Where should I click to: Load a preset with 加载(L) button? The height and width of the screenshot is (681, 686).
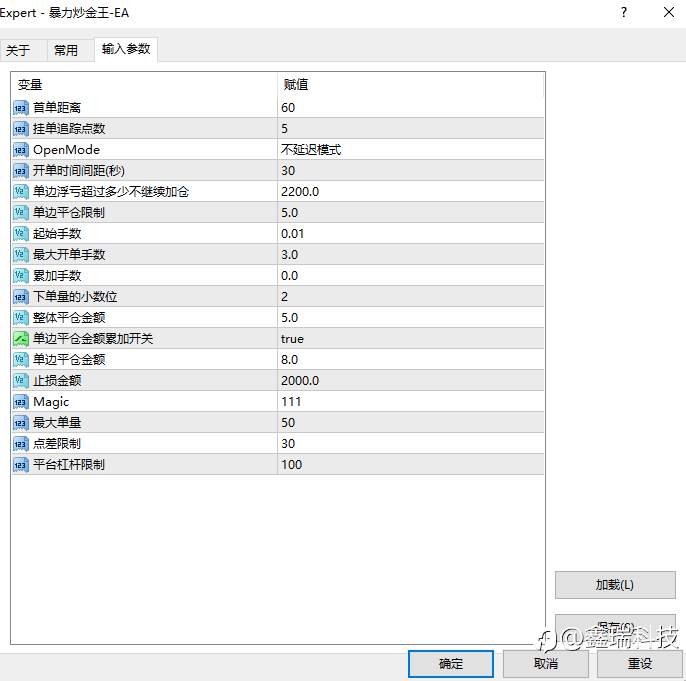point(615,585)
